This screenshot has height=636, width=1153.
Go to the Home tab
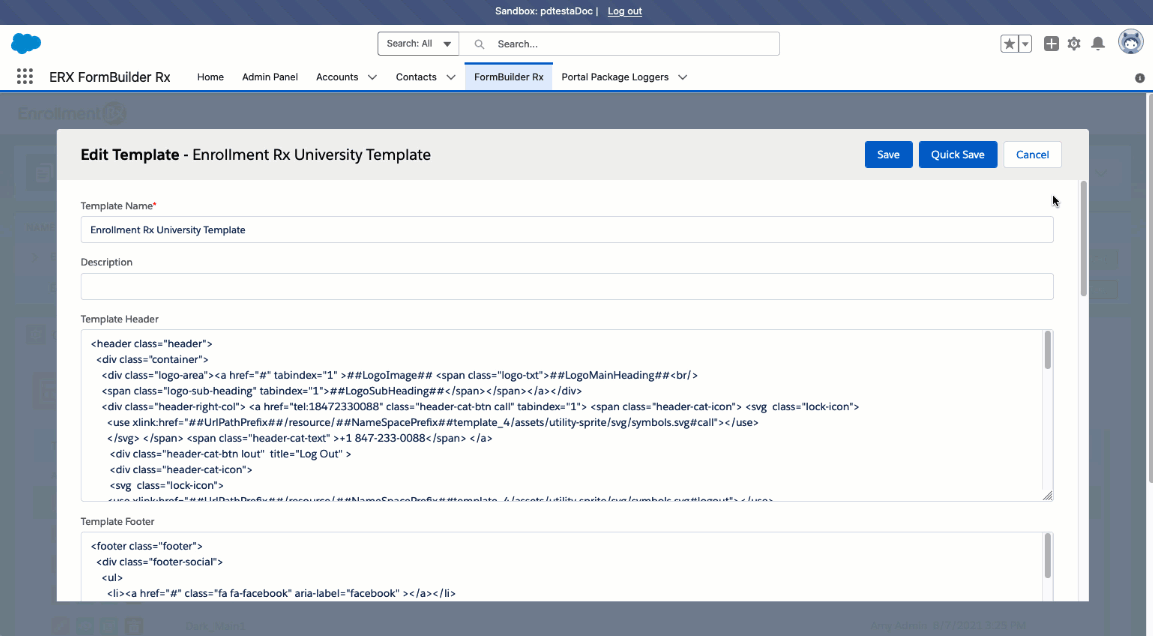tap(210, 77)
